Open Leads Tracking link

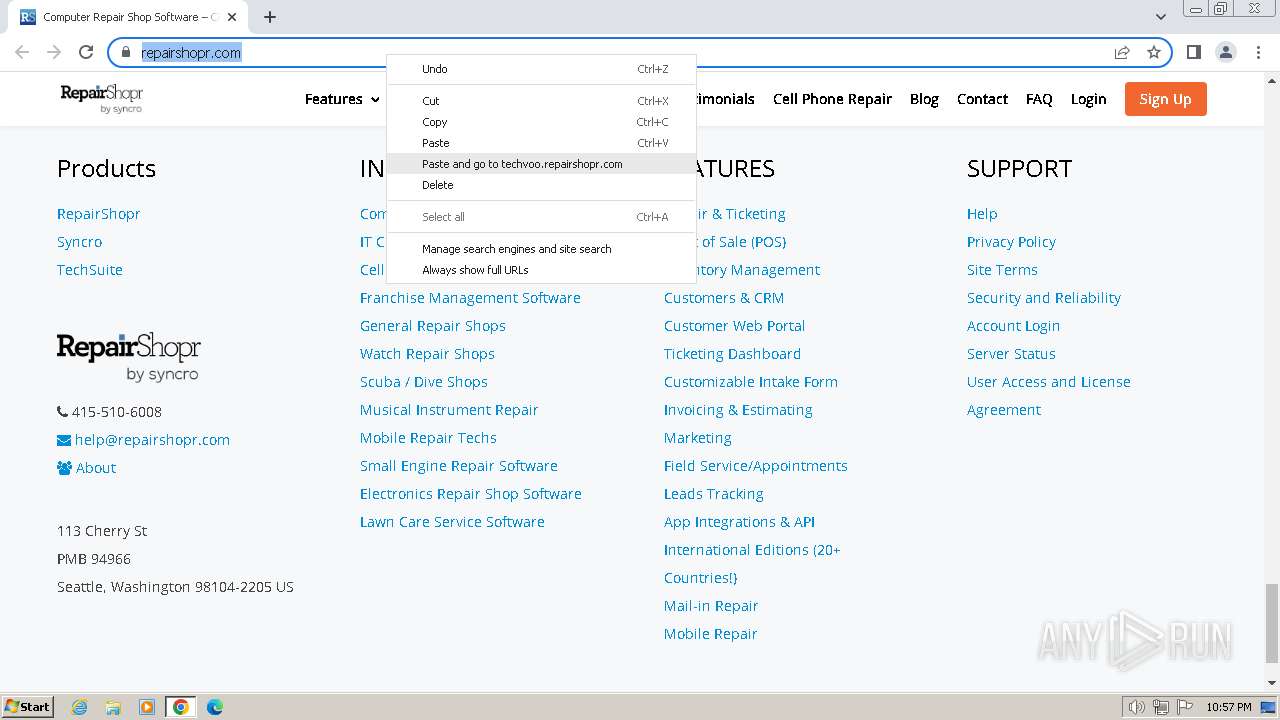(713, 494)
